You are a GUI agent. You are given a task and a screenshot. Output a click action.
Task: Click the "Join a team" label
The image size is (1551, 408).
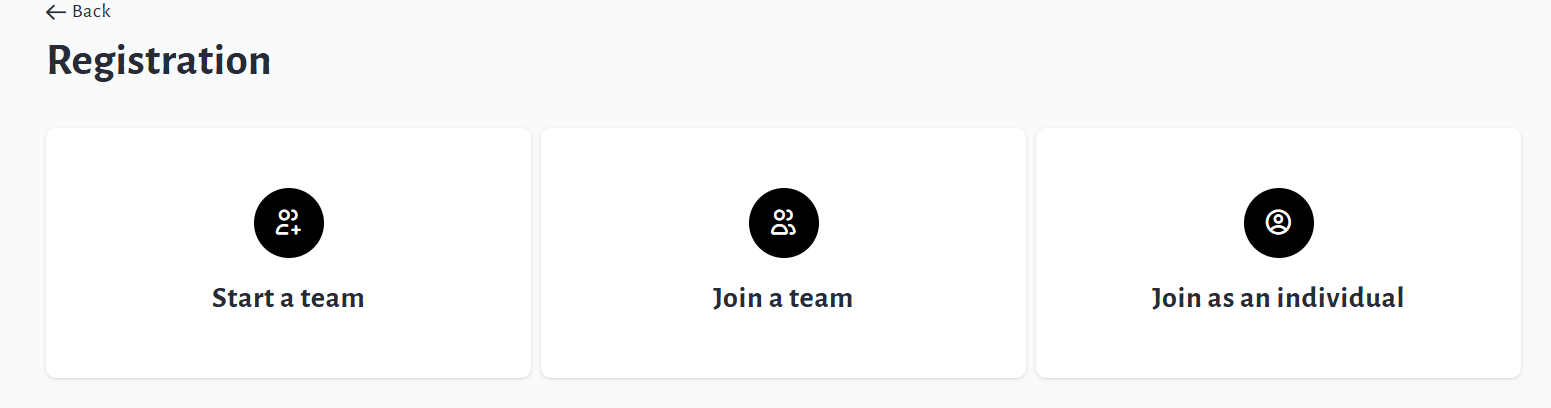click(783, 298)
